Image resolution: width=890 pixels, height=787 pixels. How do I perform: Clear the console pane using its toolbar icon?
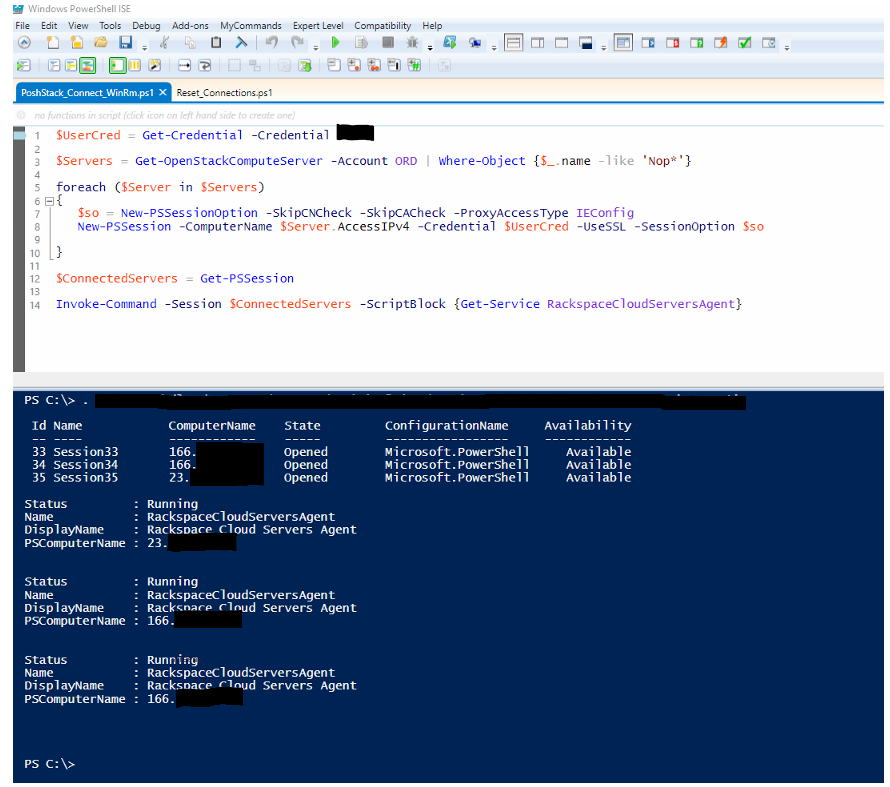click(240, 42)
